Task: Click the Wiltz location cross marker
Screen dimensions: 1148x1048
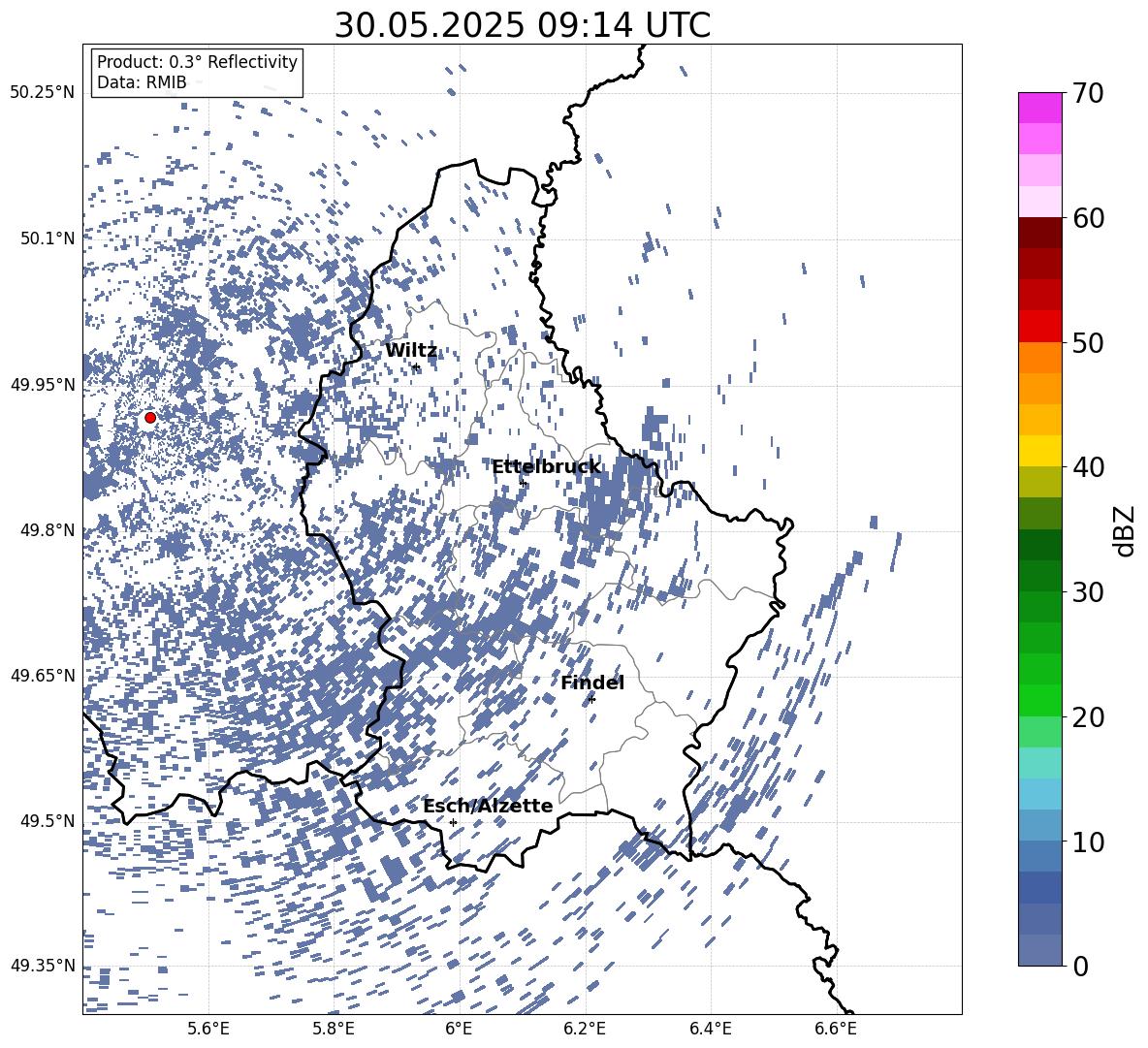Action: [415, 366]
